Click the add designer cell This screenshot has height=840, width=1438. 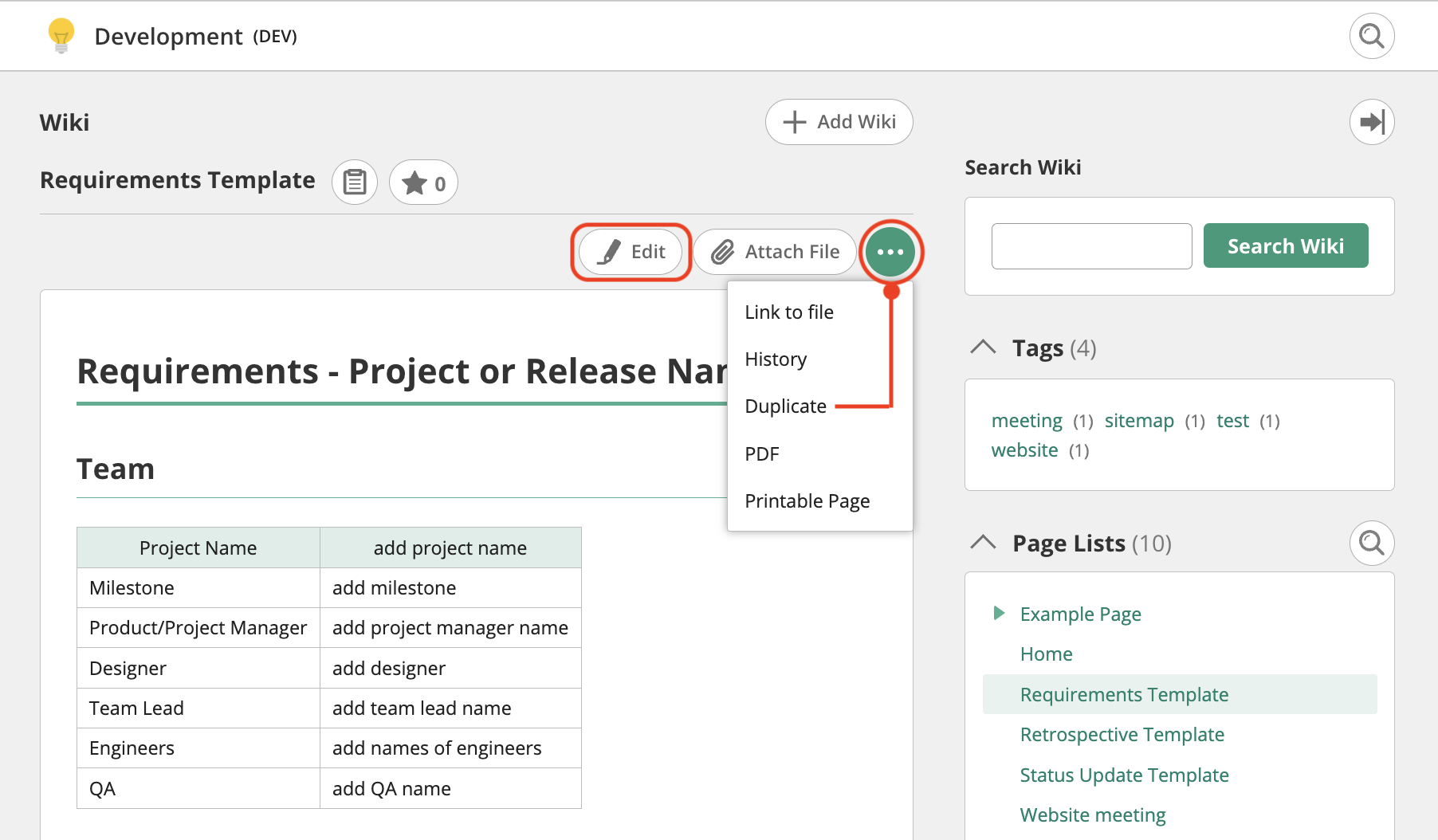450,668
